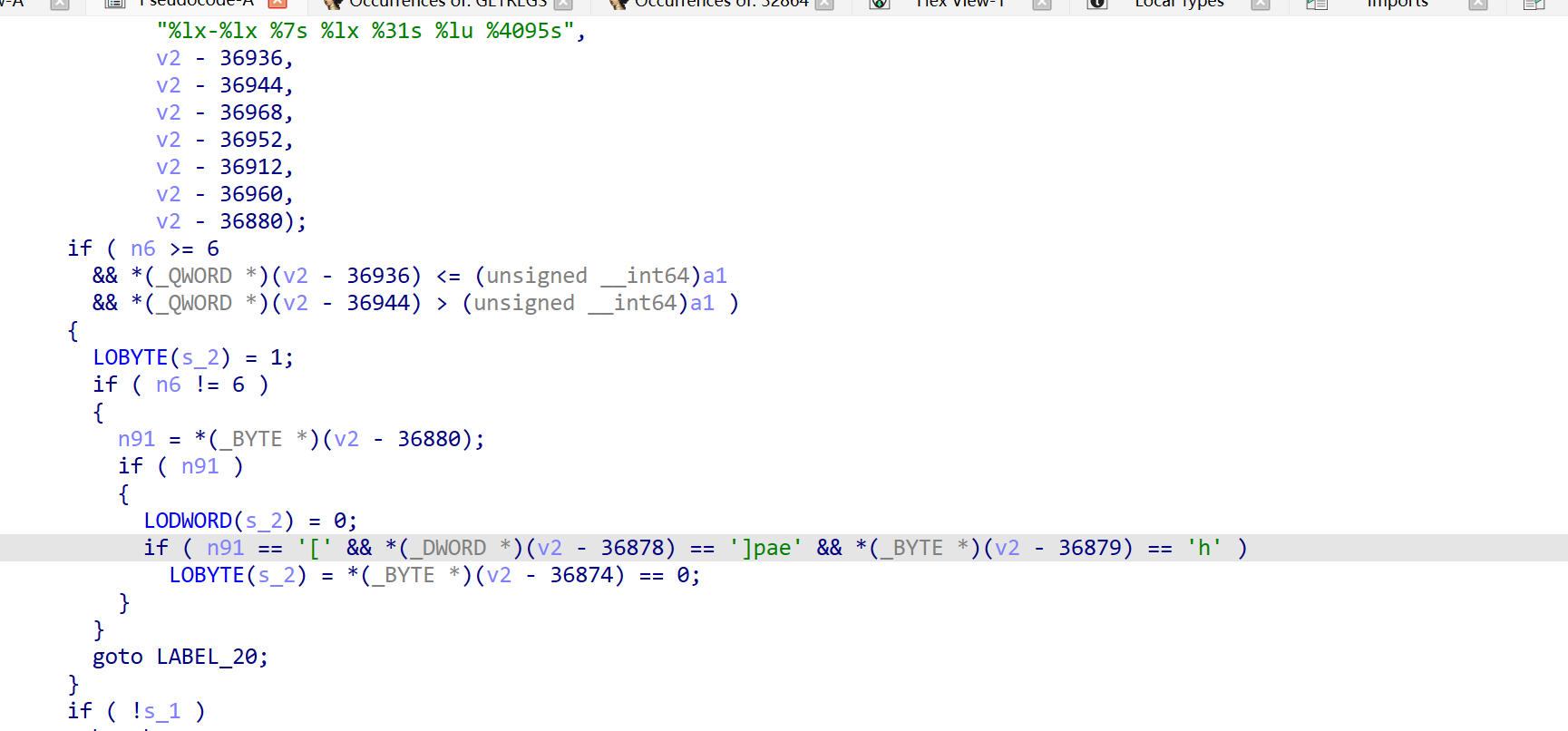Click a1 on the "> (unsigned __int64)" line
The width and height of the screenshot is (1568, 731).
[x=702, y=303]
